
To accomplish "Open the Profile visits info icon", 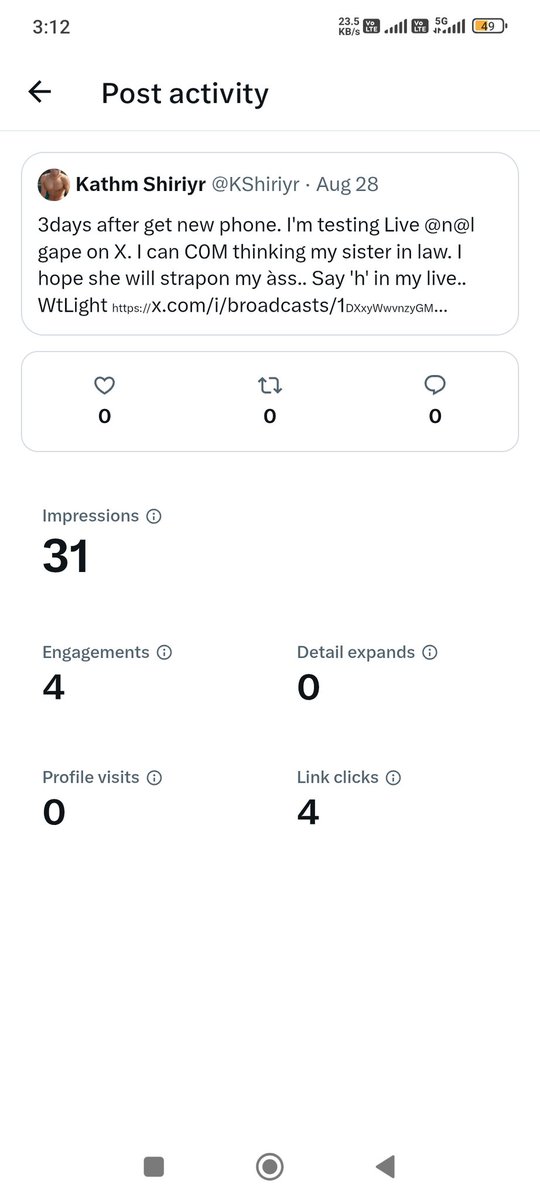I will (155, 777).
